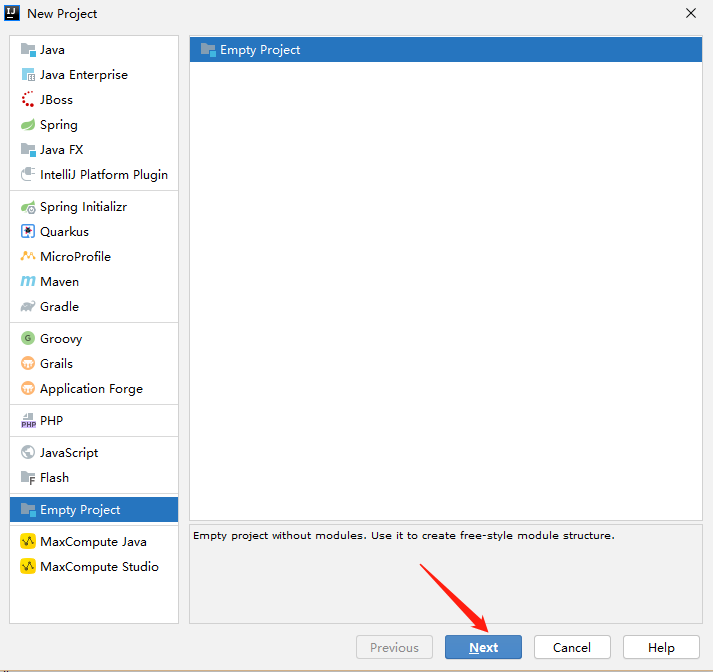Click the green Groovy icon
The height and width of the screenshot is (672, 713).
point(28,338)
